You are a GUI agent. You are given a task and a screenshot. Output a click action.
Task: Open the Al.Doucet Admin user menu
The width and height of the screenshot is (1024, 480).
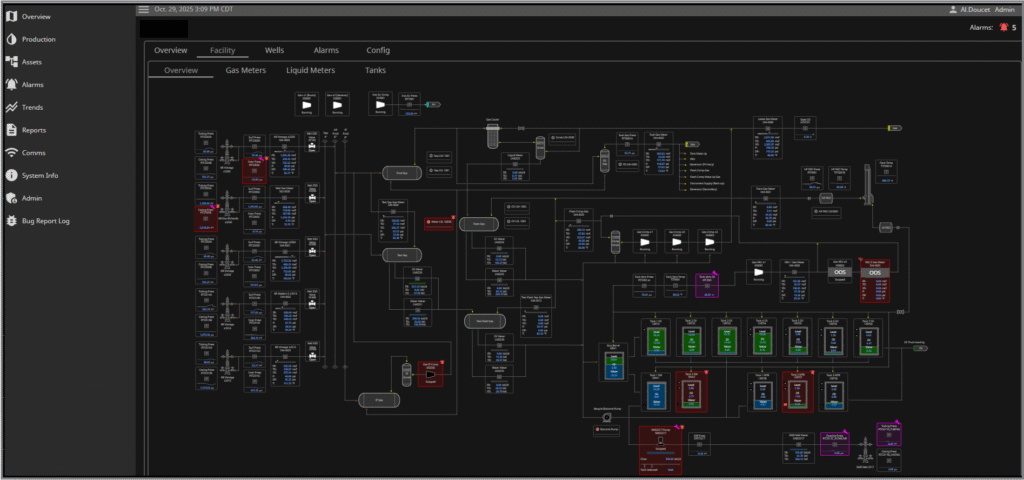click(982, 9)
